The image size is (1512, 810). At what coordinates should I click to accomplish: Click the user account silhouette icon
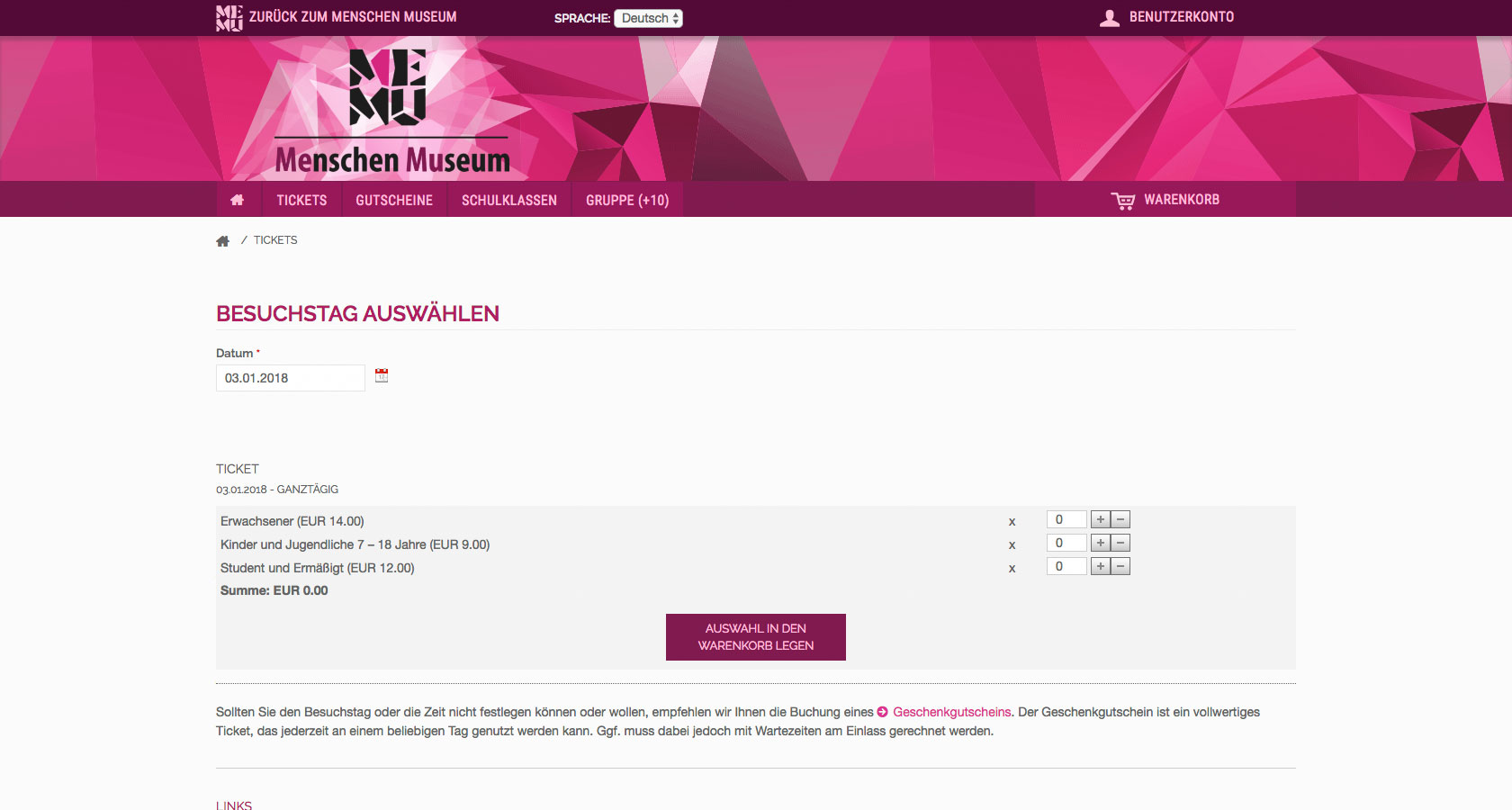pyautogui.click(x=1110, y=18)
